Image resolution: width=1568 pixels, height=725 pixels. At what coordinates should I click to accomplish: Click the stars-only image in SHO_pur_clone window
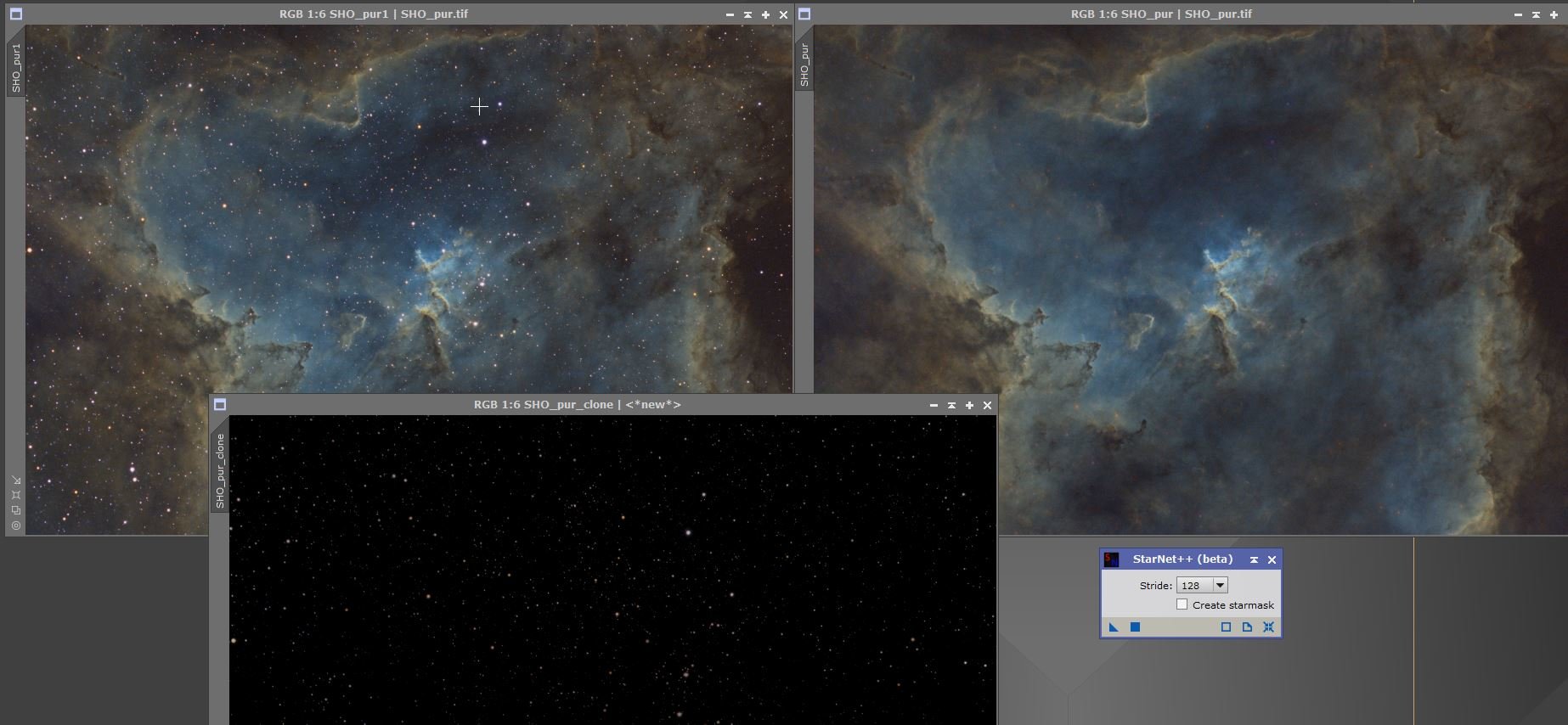point(612,570)
